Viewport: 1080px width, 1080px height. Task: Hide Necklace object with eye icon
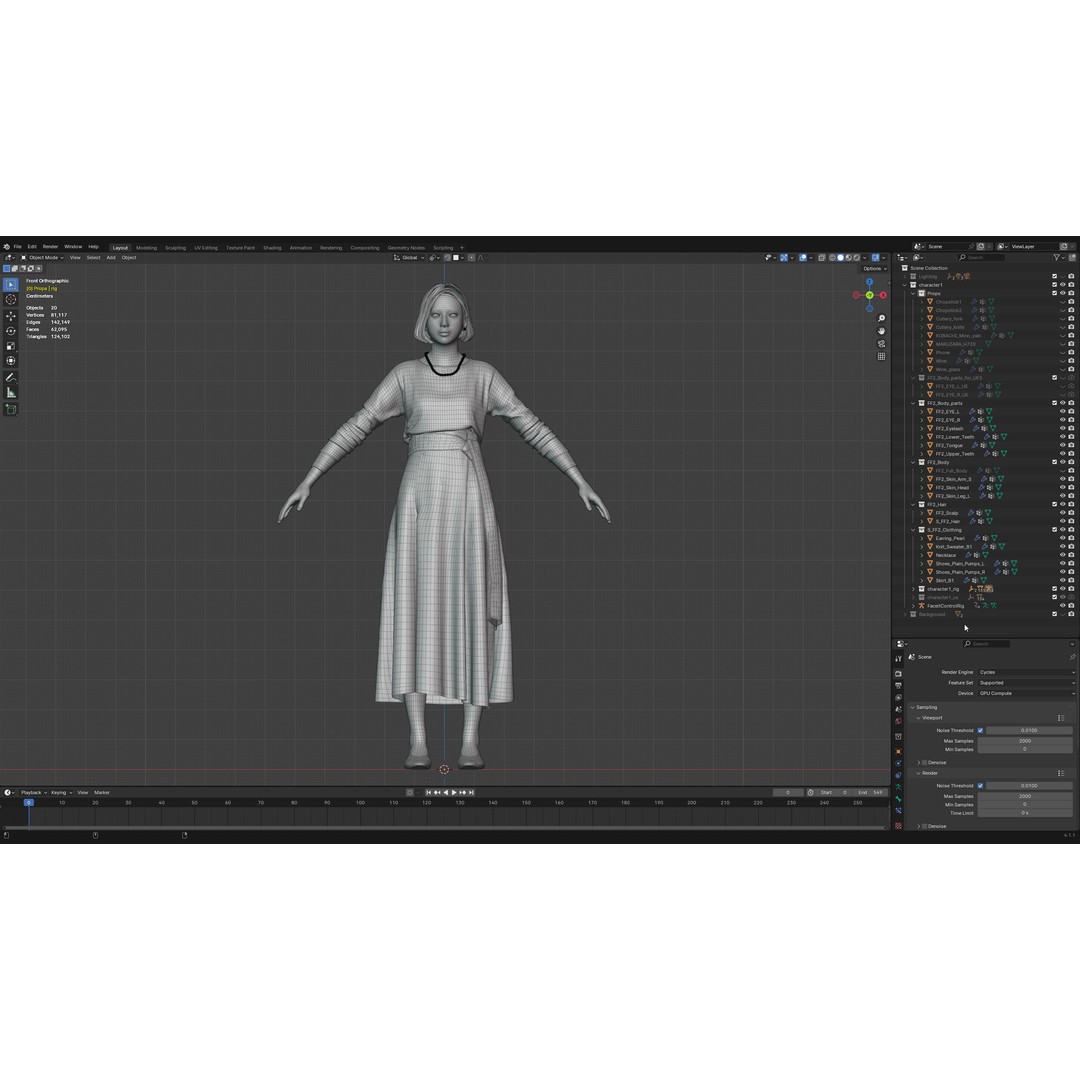tap(1062, 555)
